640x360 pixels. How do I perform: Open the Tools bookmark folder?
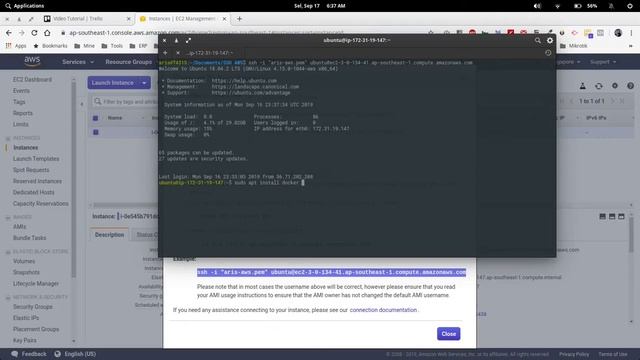tap(112, 46)
